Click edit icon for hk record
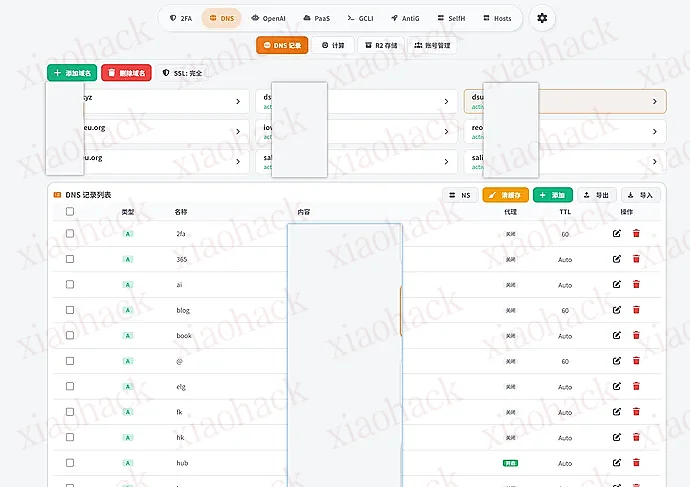The width and height of the screenshot is (690, 487). pyautogui.click(x=617, y=438)
